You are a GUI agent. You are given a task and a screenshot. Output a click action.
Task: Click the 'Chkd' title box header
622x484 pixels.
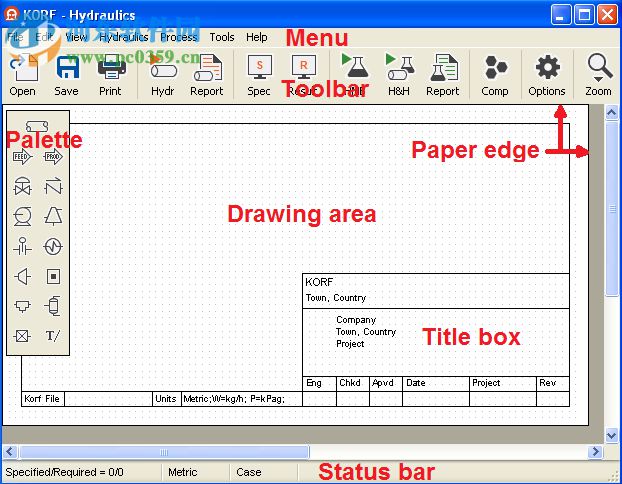(x=349, y=383)
